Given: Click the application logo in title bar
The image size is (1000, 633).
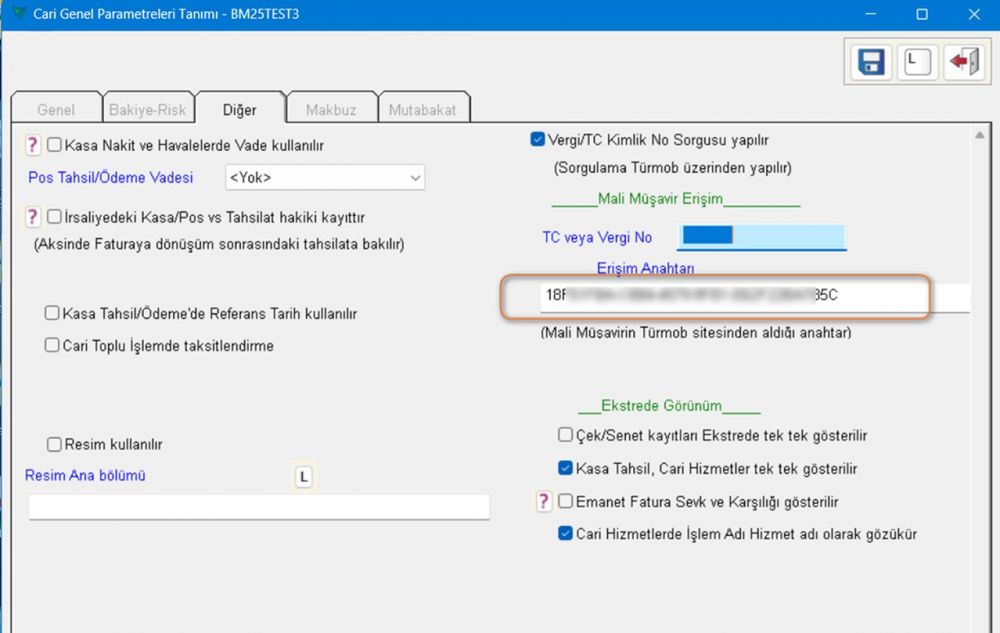Looking at the screenshot, I should click(x=15, y=14).
